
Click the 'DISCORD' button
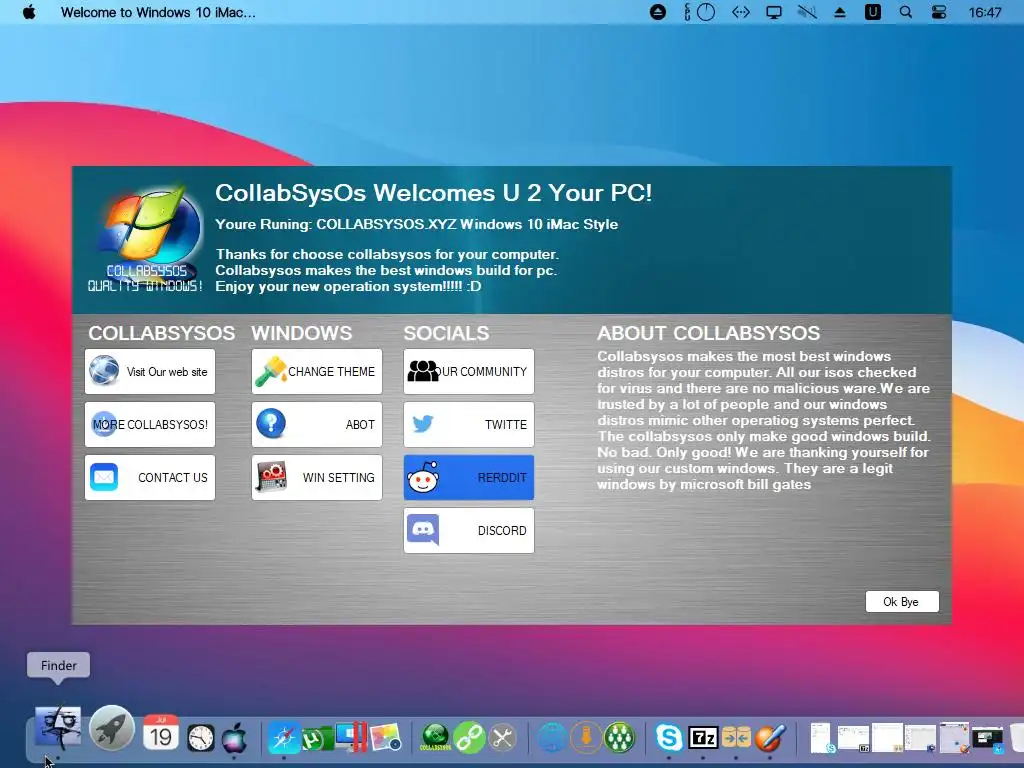point(469,530)
